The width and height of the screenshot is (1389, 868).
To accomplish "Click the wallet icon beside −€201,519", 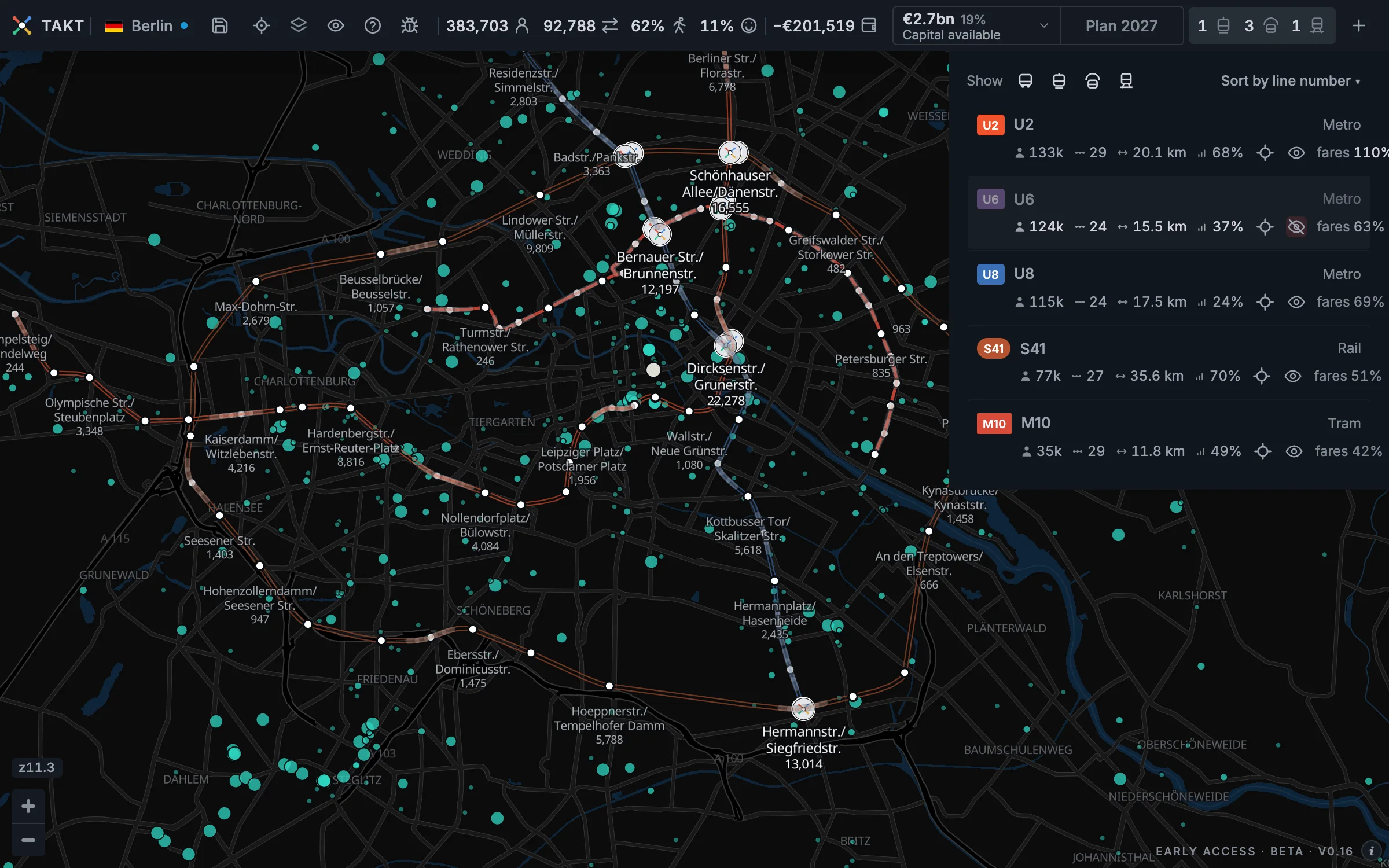I will [869, 25].
